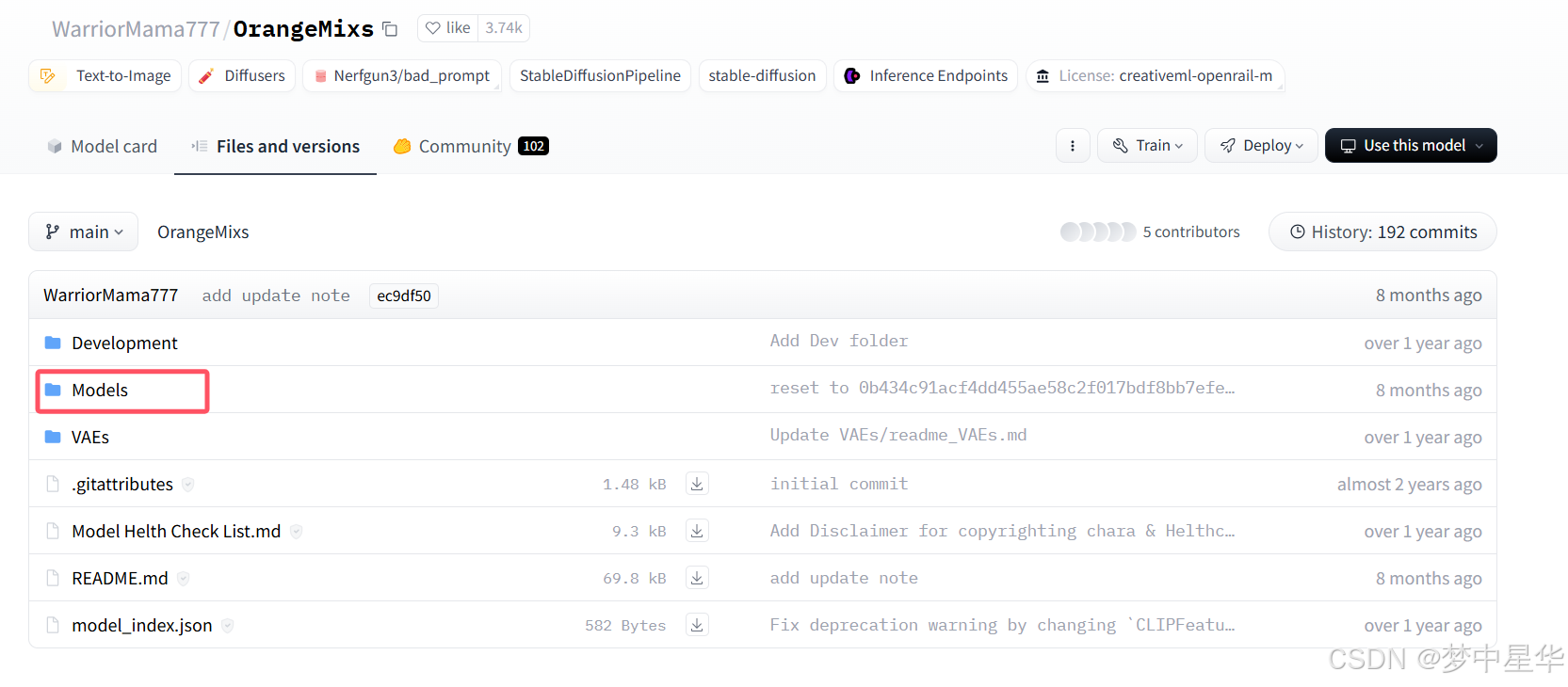Open the 3.74k likes count
Image resolution: width=1568 pixels, height=687 pixels.
click(x=504, y=28)
